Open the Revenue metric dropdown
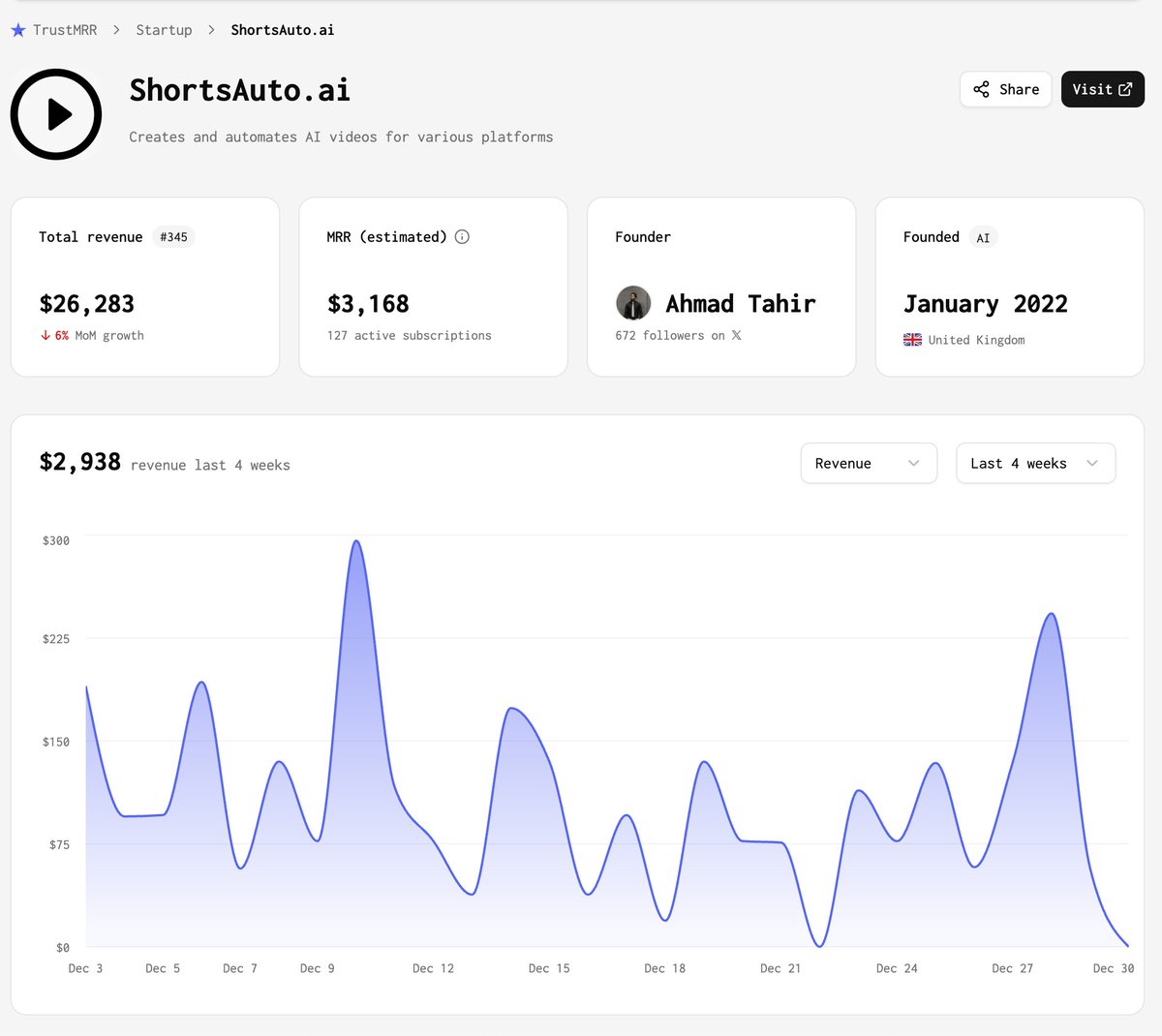1162x1036 pixels. [x=869, y=463]
